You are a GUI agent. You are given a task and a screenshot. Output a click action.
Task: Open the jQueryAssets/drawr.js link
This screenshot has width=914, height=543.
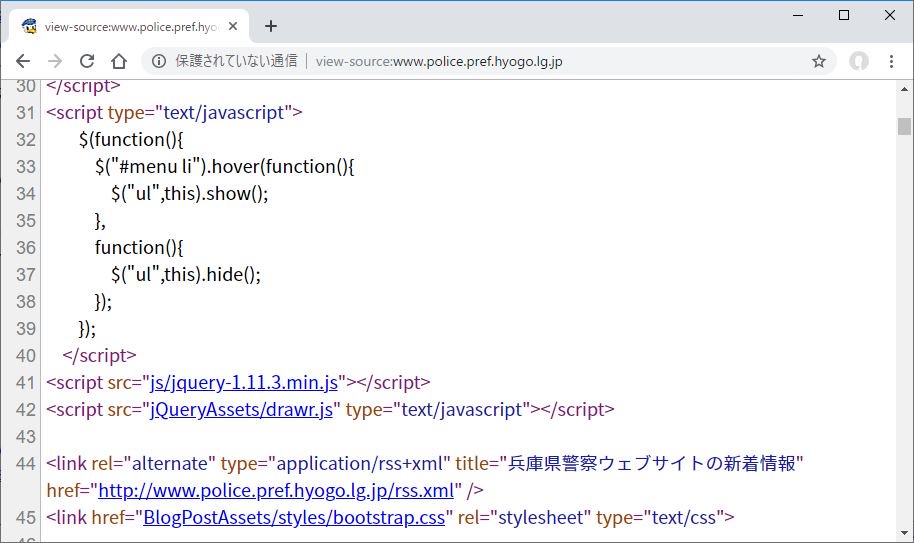241,410
